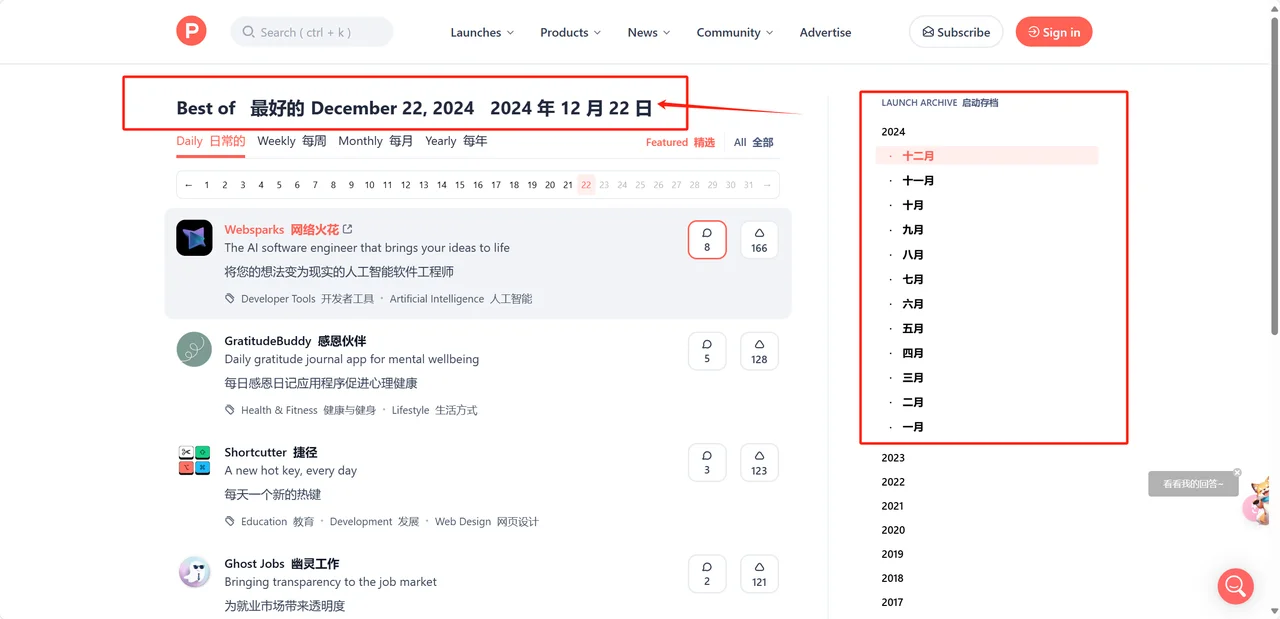The height and width of the screenshot is (619, 1280).
Task: Select the All filter
Action: tap(753, 142)
